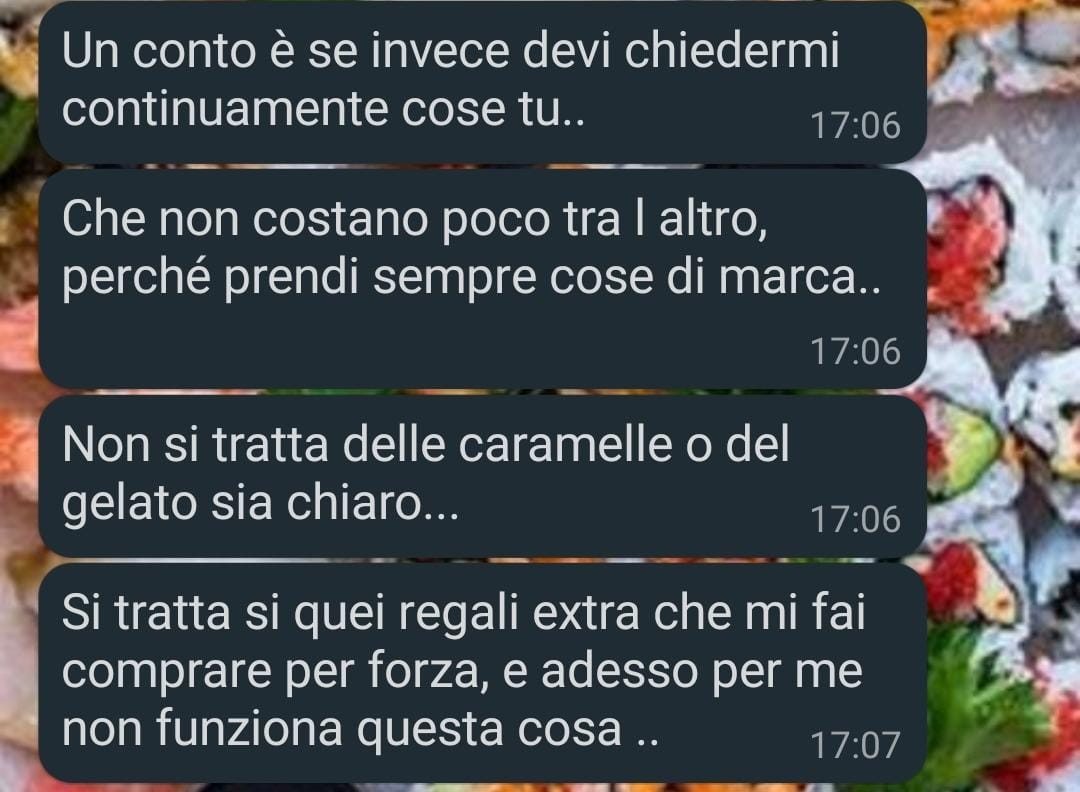The width and height of the screenshot is (1080, 792).
Task: Select the message starting 'Non si tratta delle caramelle'
Action: [482, 476]
